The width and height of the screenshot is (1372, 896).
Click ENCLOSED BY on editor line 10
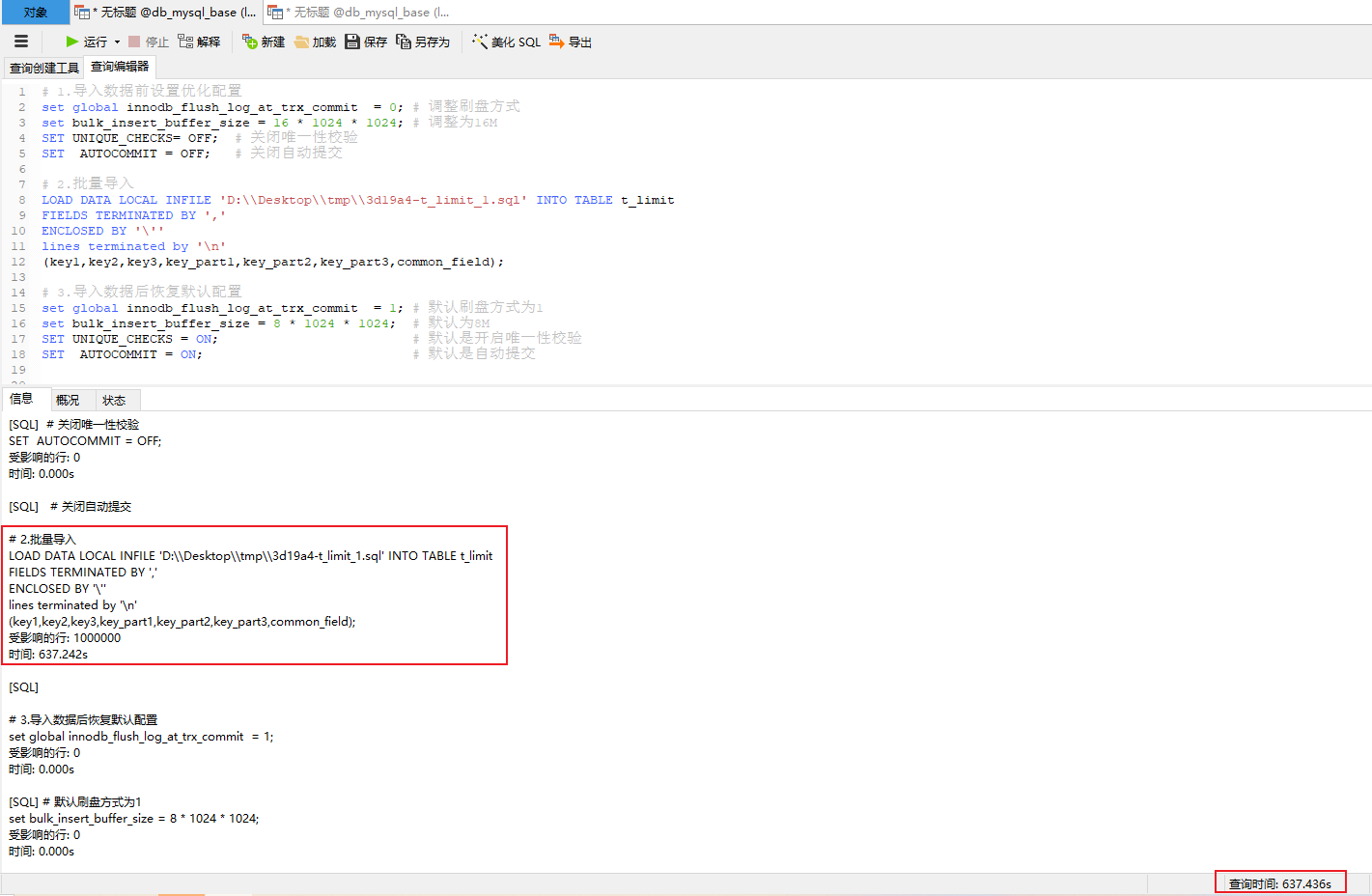84,231
